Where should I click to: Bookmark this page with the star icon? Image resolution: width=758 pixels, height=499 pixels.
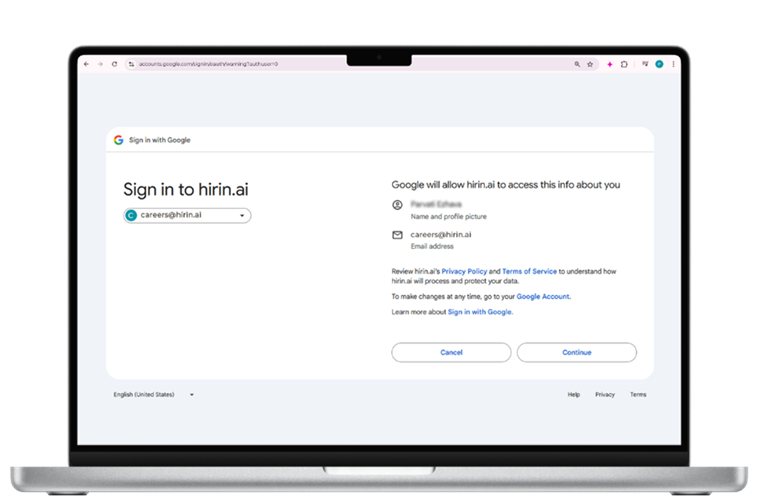tap(590, 64)
